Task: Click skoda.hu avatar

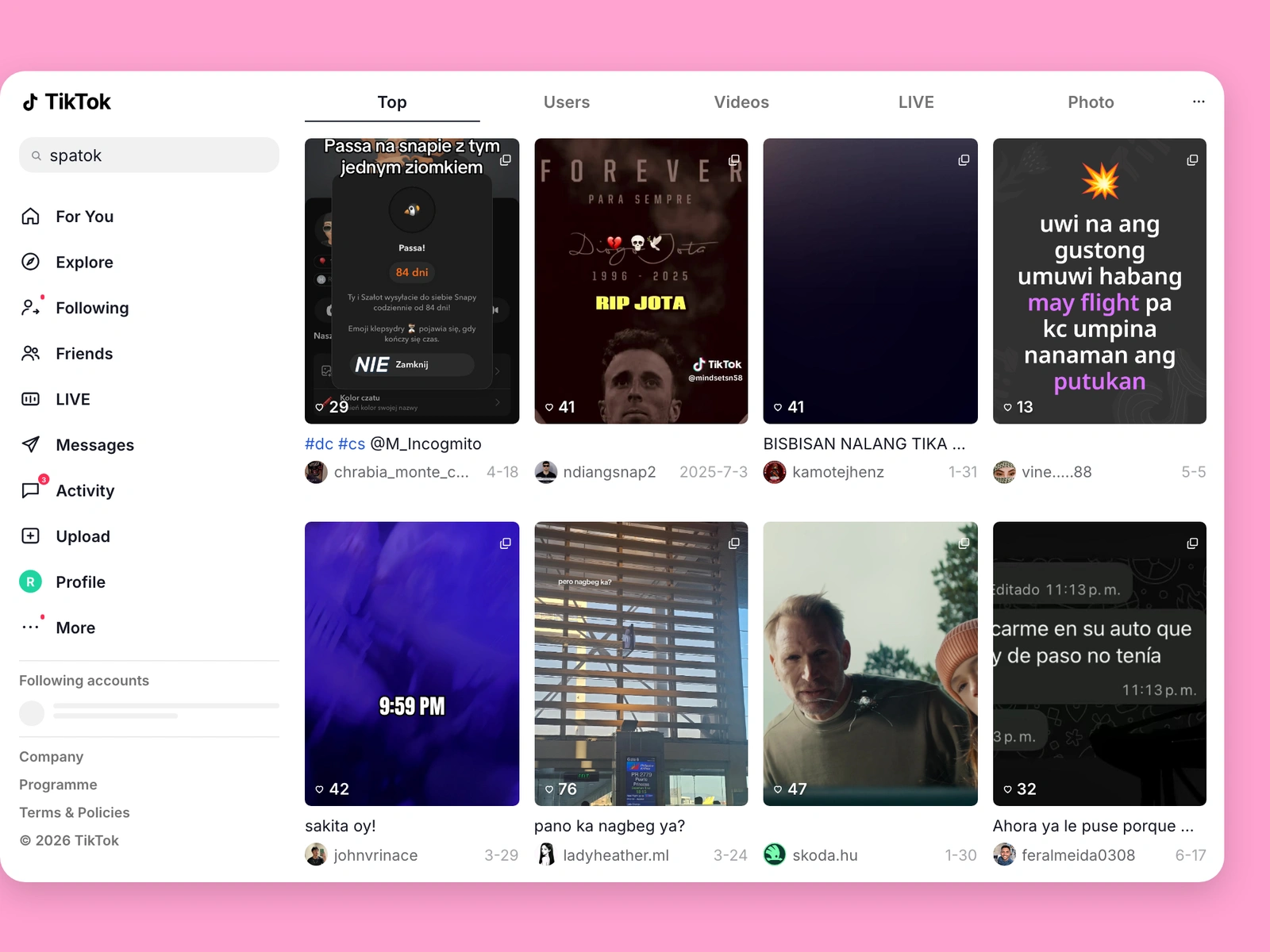Action: (x=775, y=854)
